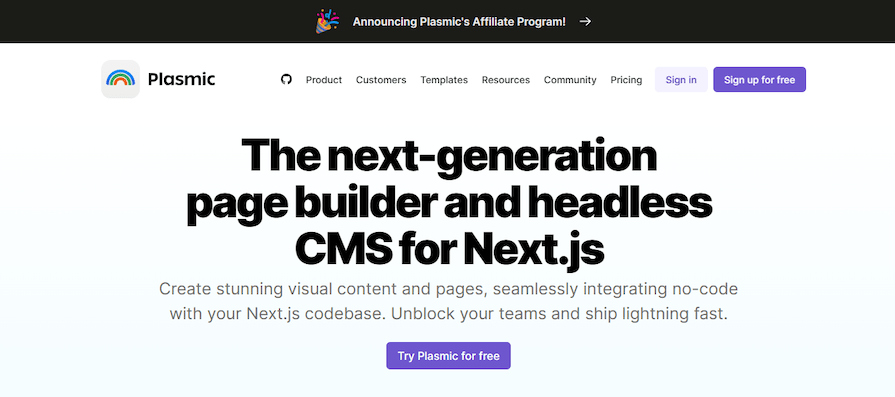Screen dimensions: 895x397
Task: Click the headline line 'CMS for Next.js'
Action: (449, 249)
